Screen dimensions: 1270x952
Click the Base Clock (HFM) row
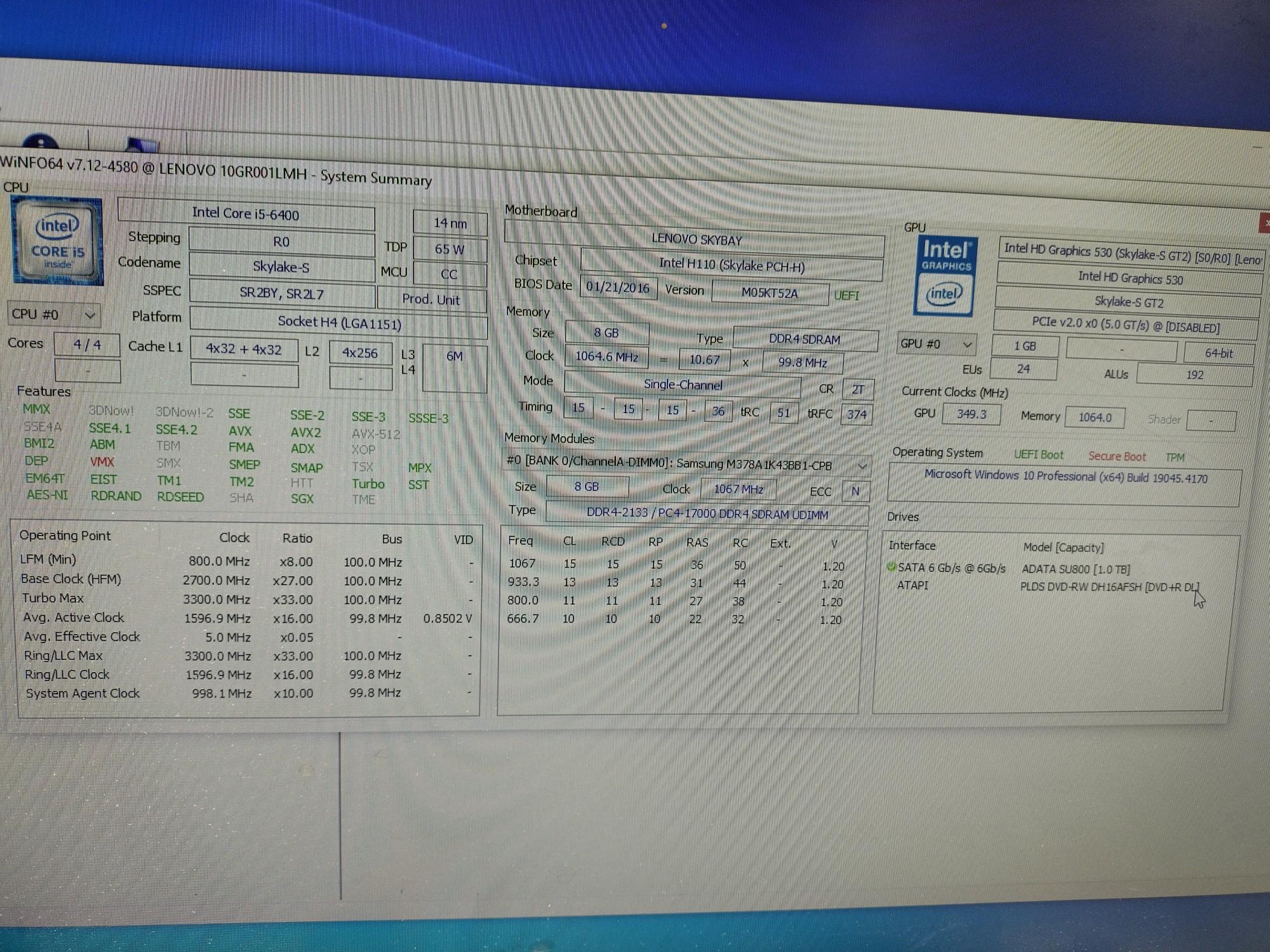(x=248, y=580)
